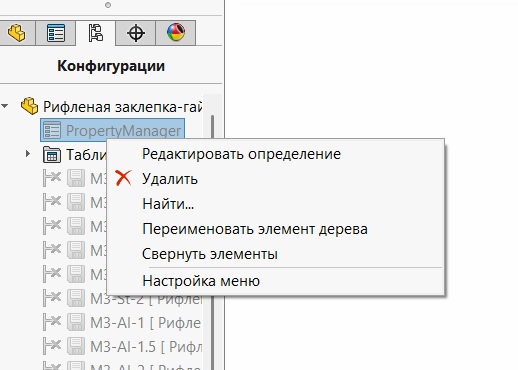
Task: Click the save icon beside M3-Al-1
Action: click(x=76, y=322)
